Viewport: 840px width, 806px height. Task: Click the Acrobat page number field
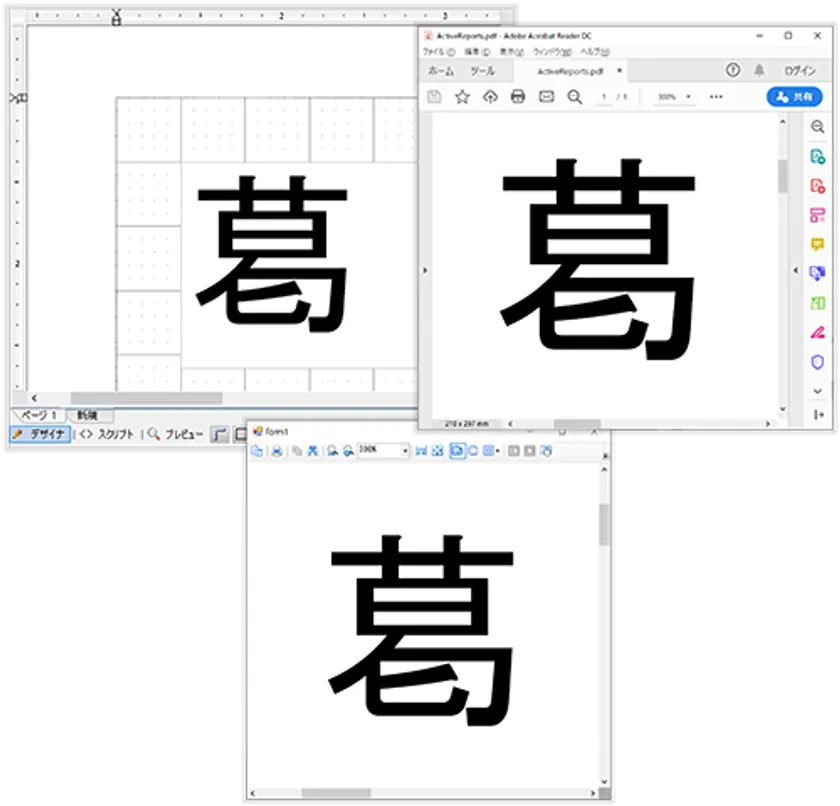tap(604, 97)
